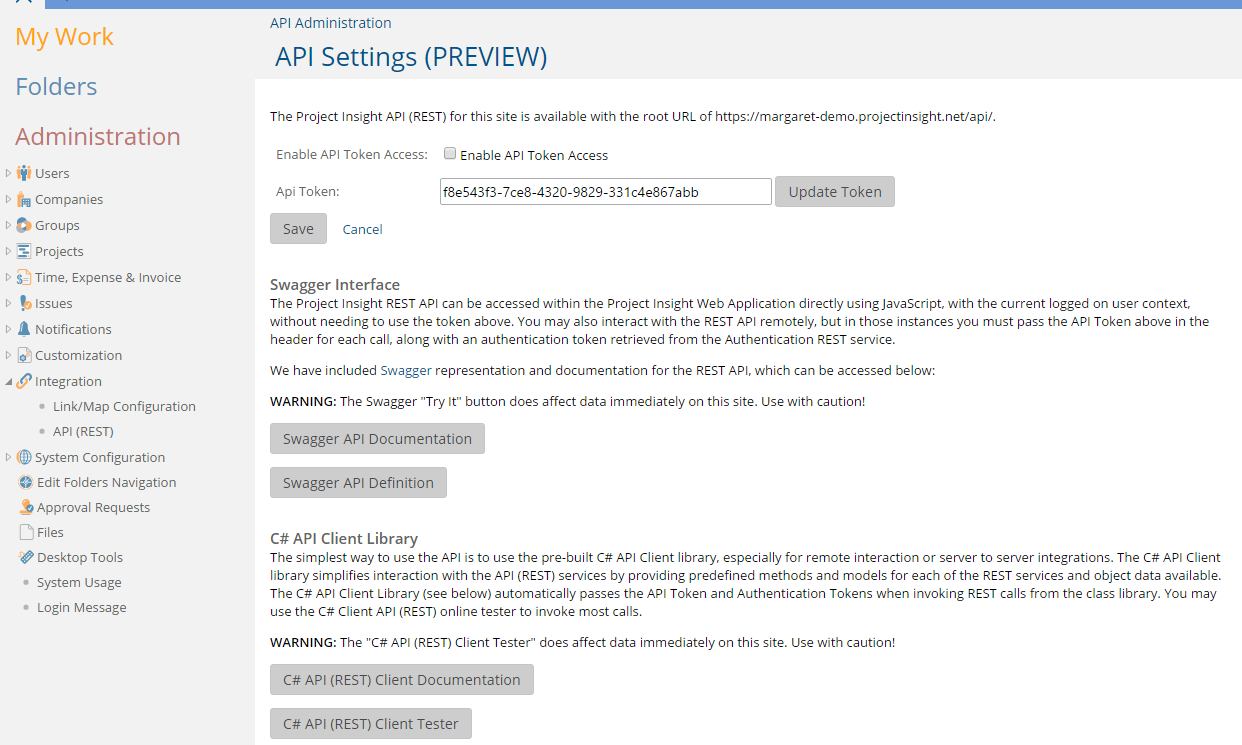Select API (REST) in sidebar
Screen dimensions: 1242x745
(x=83, y=432)
